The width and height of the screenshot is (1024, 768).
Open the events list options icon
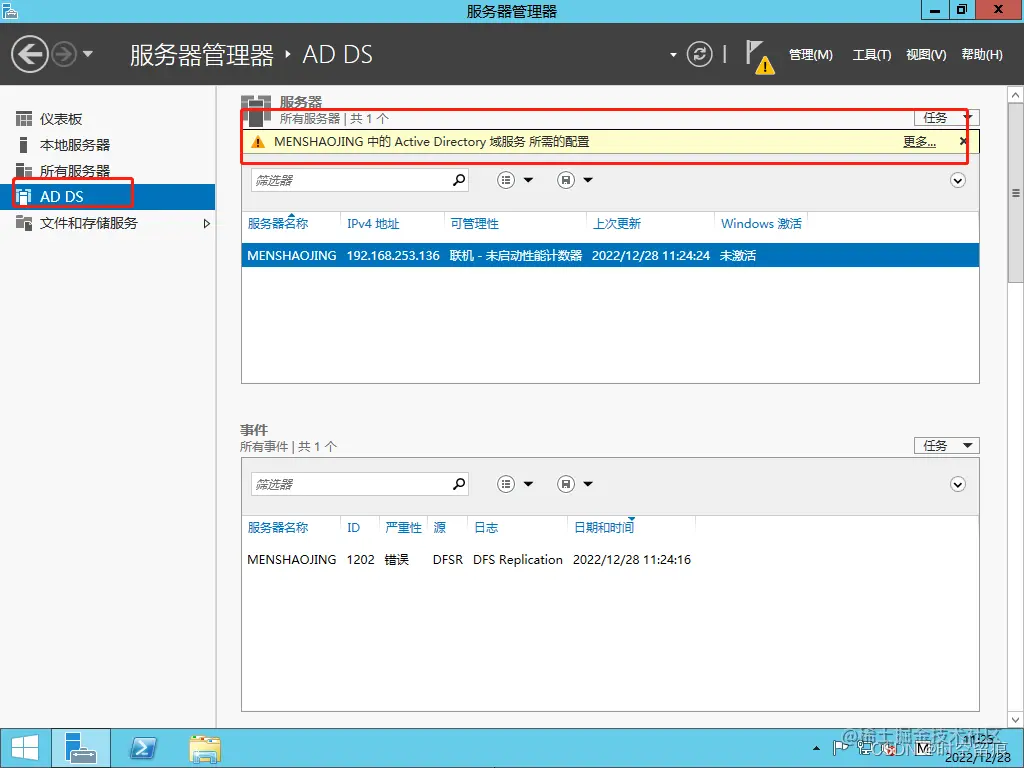click(506, 484)
